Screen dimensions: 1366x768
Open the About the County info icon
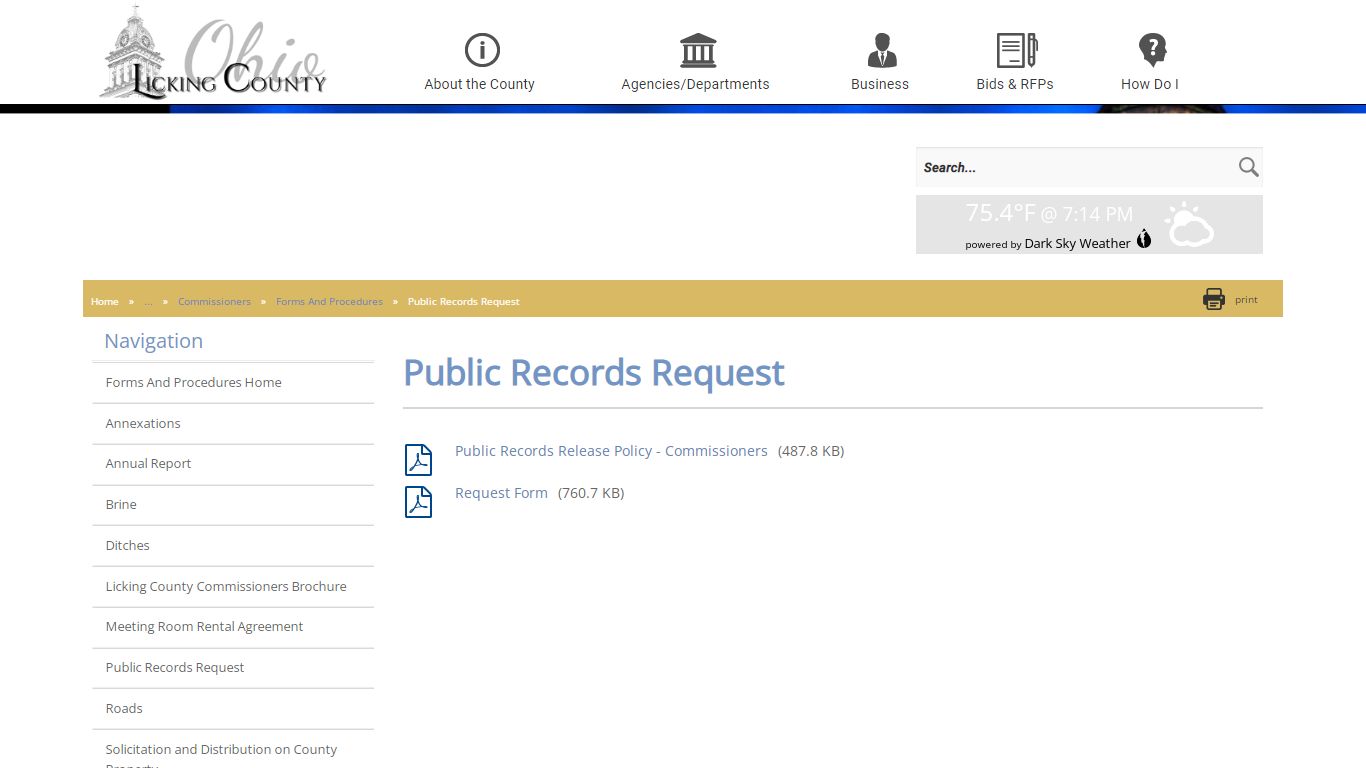click(482, 50)
